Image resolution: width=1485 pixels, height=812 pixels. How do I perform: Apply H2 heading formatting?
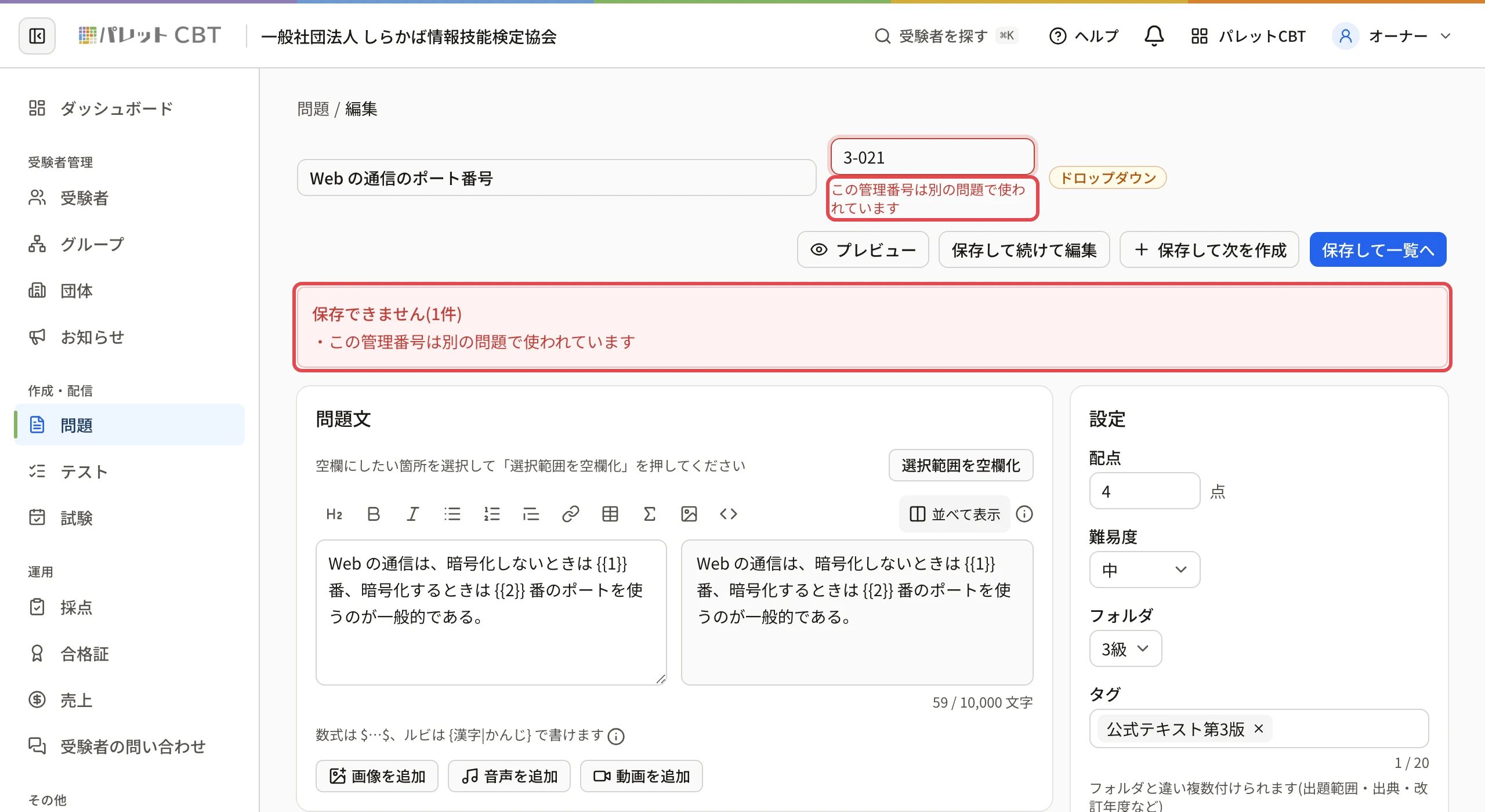[334, 514]
